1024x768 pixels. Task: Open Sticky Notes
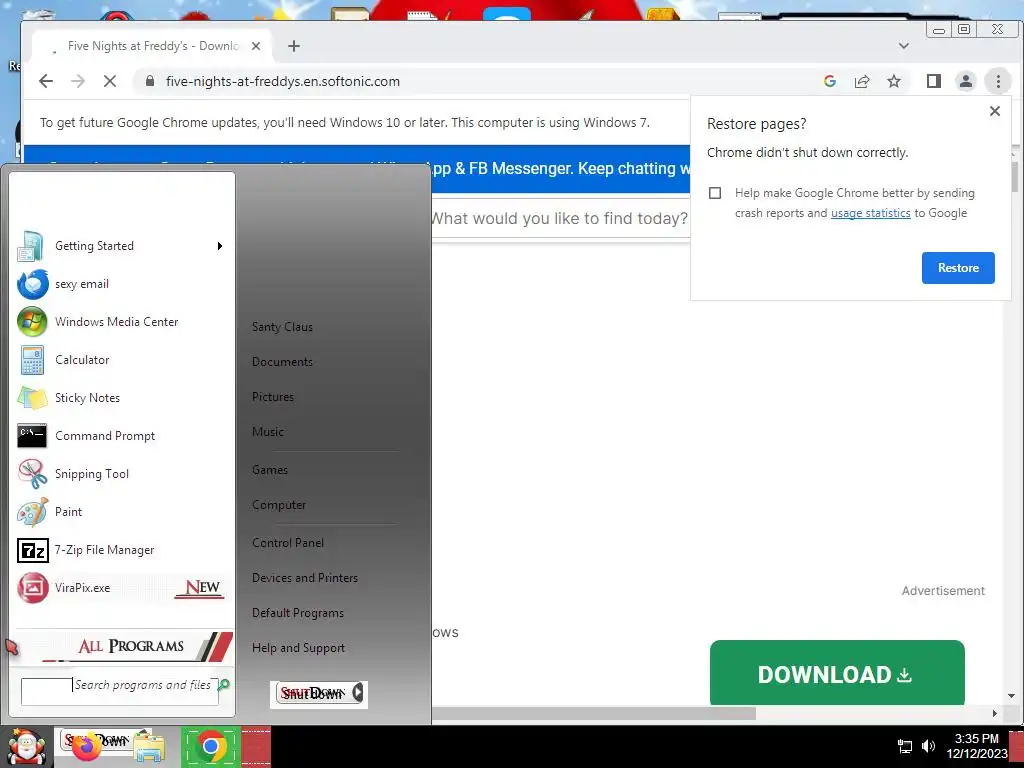[x=121, y=398]
